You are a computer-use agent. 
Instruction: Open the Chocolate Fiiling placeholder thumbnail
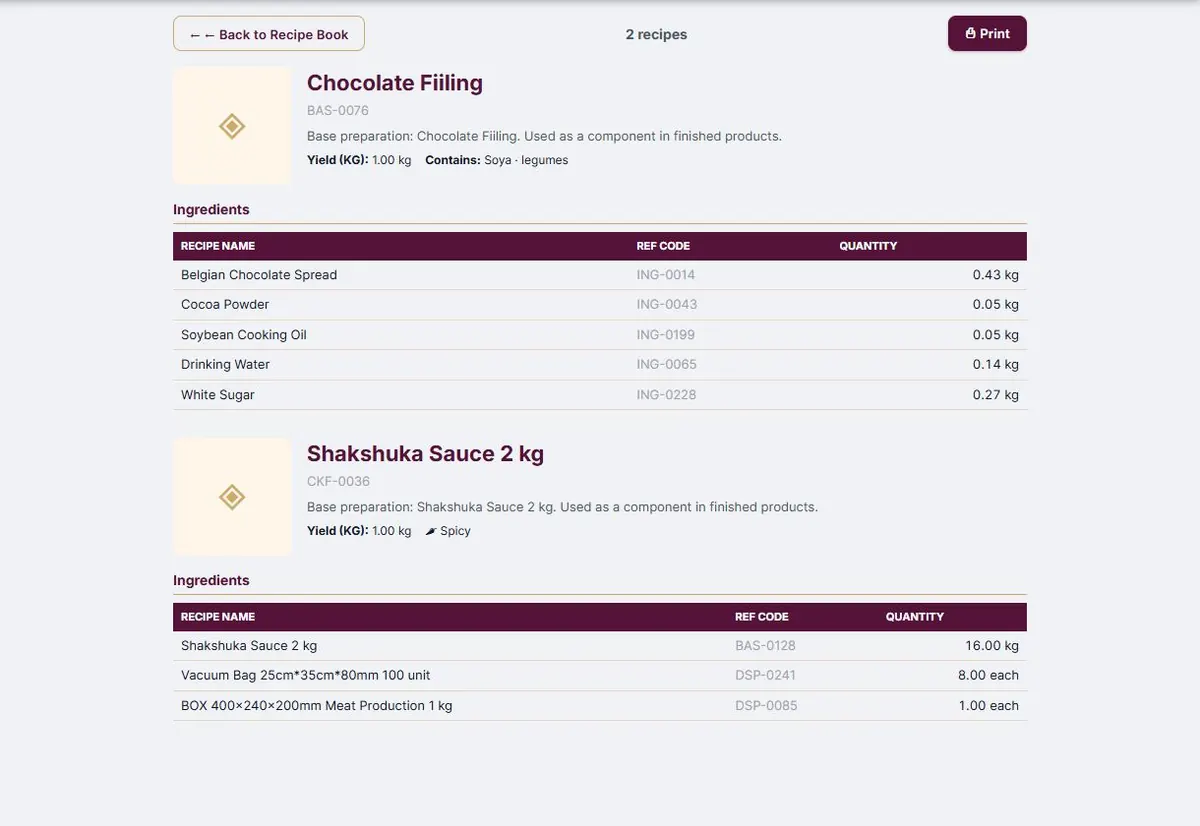click(x=232, y=126)
